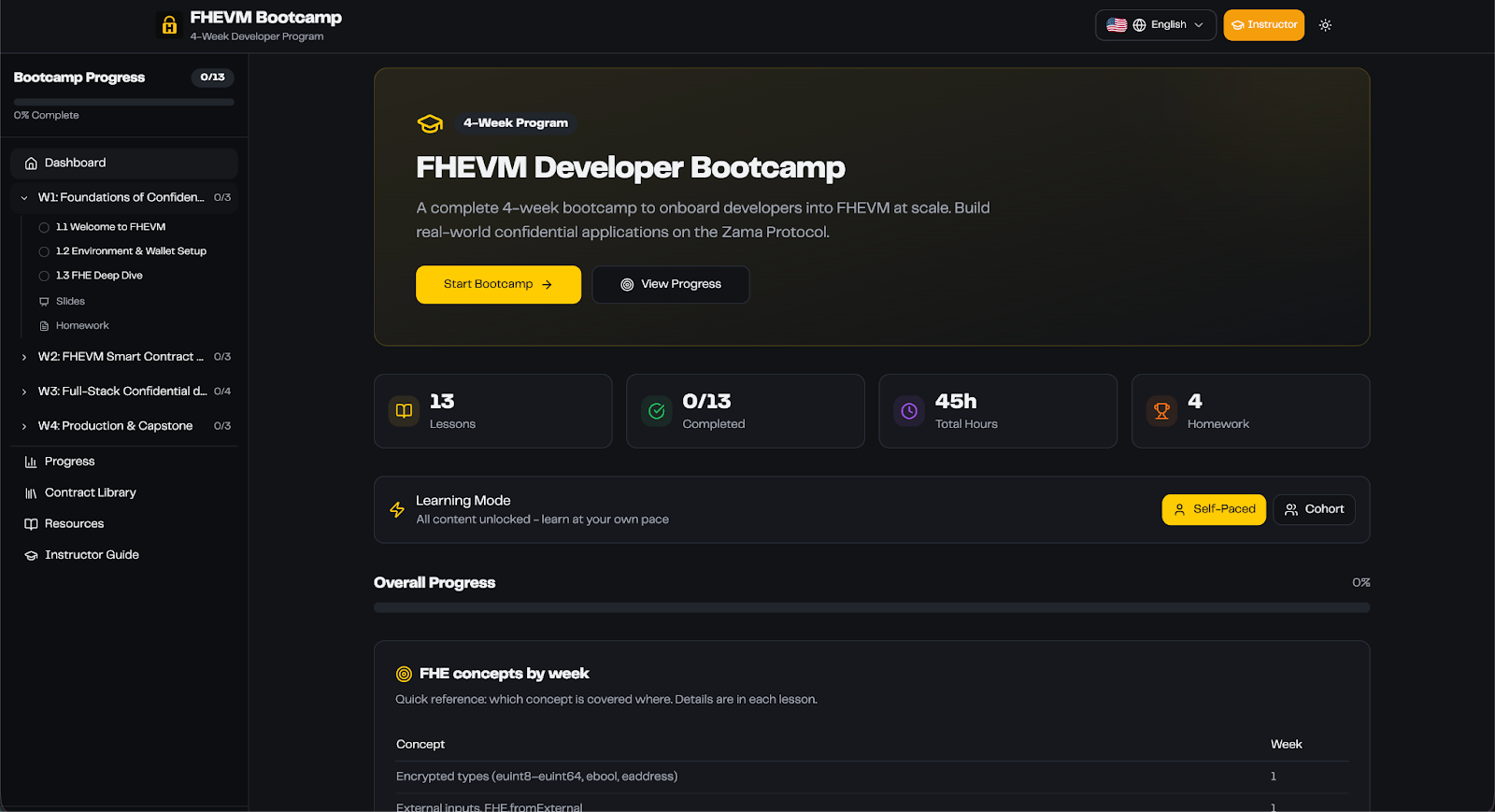The image size is (1495, 812).
Task: Click the graduation cap icon beside 4-Week Program
Action: [430, 123]
